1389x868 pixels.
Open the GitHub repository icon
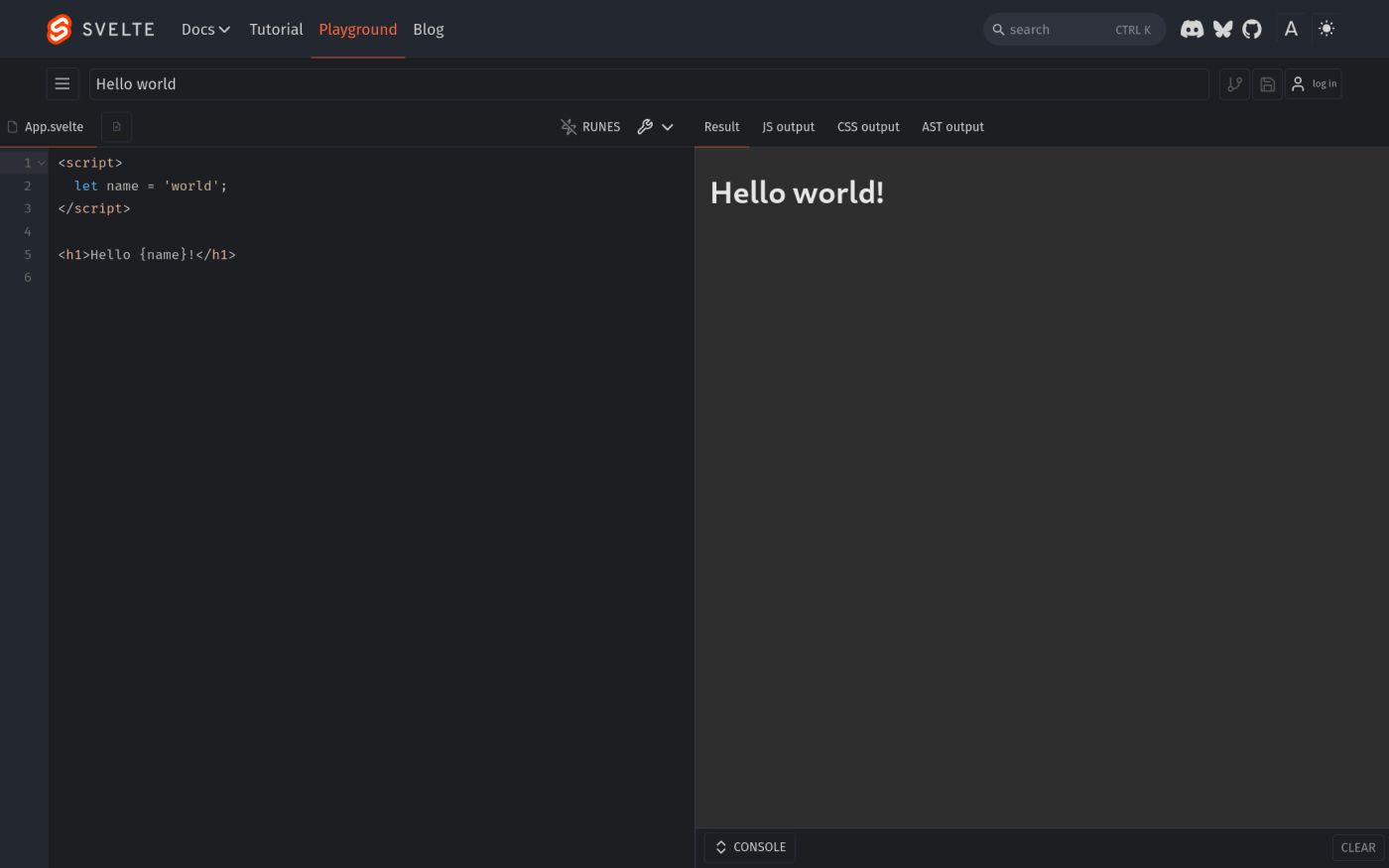(1252, 29)
